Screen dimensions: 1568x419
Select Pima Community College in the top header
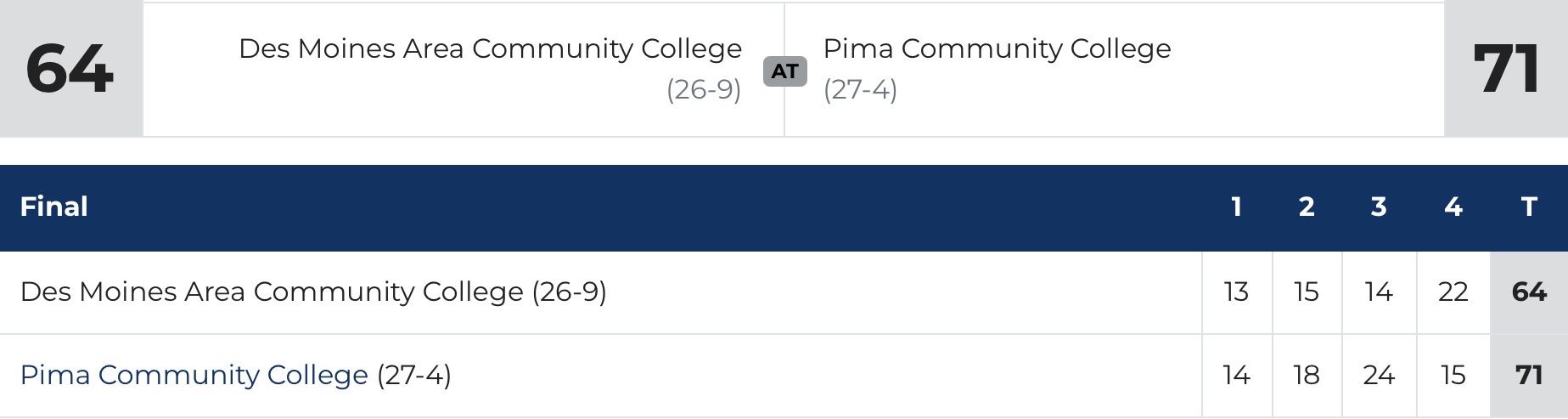(x=997, y=49)
